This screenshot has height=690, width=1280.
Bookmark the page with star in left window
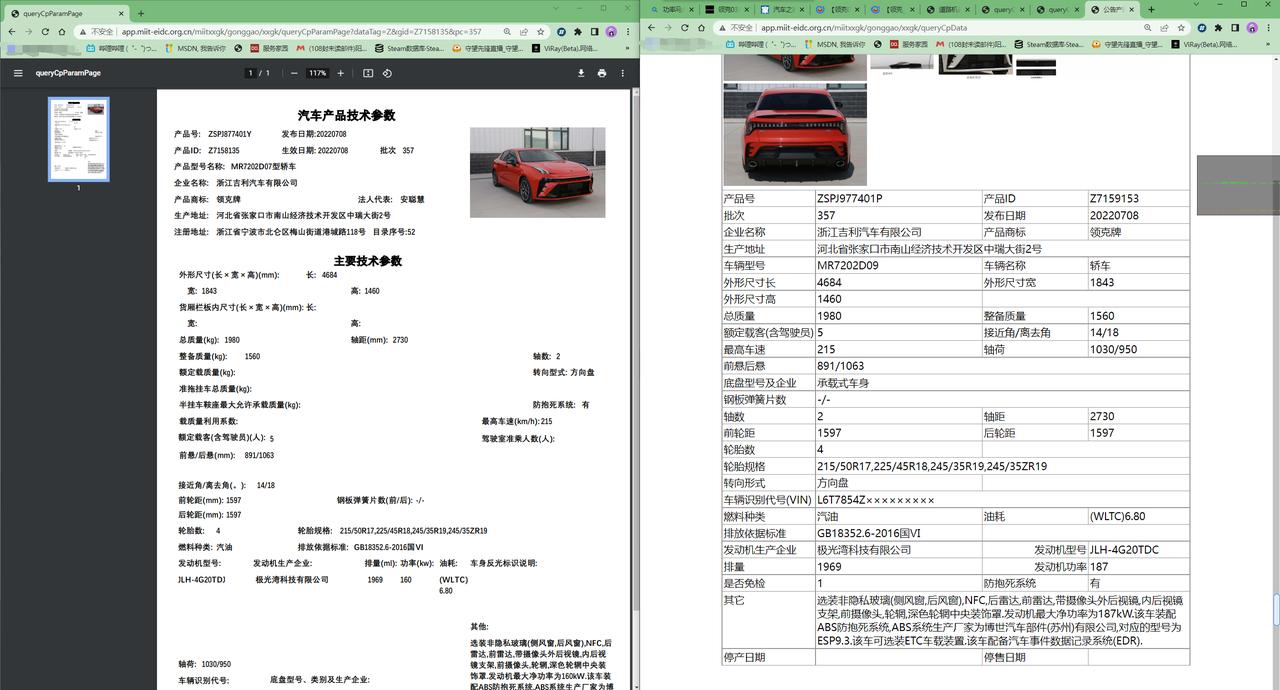[x=541, y=31]
